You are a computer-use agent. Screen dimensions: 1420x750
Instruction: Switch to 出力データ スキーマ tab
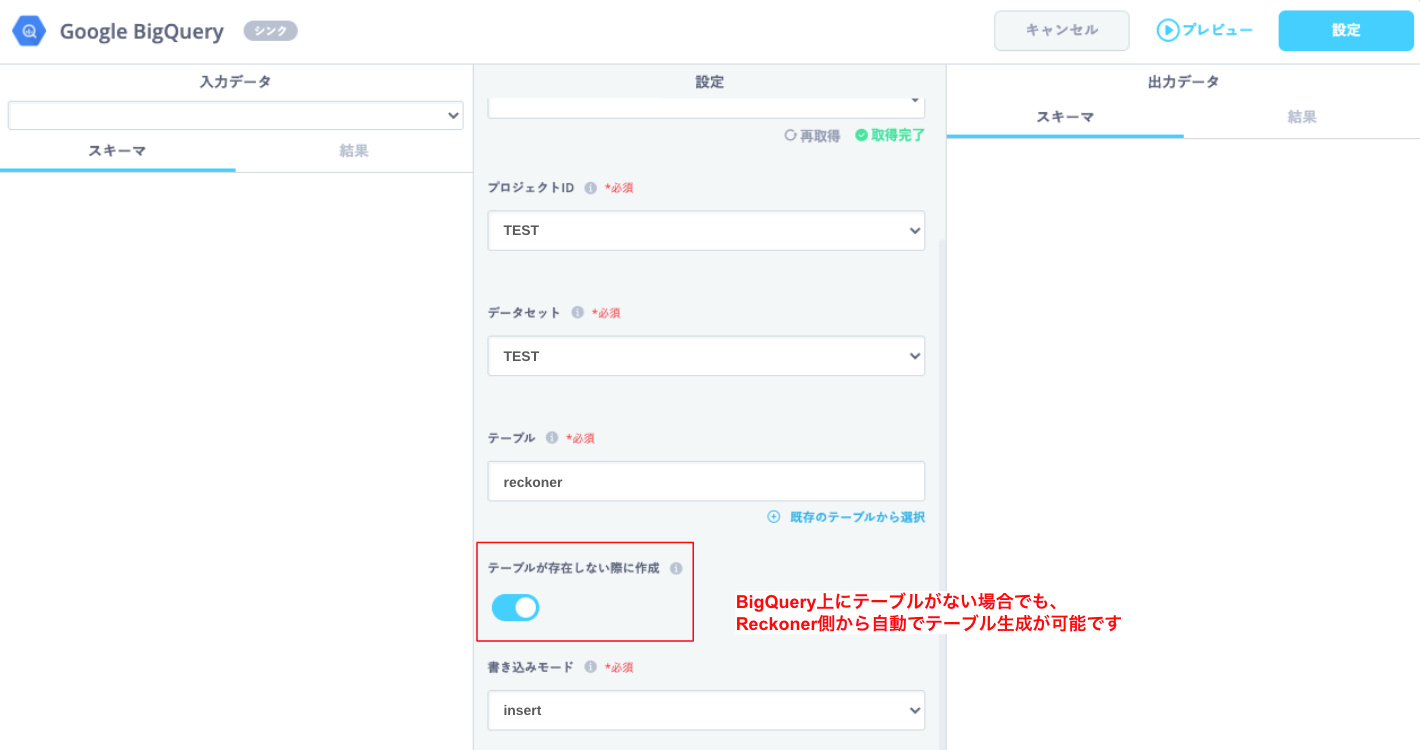click(x=1065, y=117)
